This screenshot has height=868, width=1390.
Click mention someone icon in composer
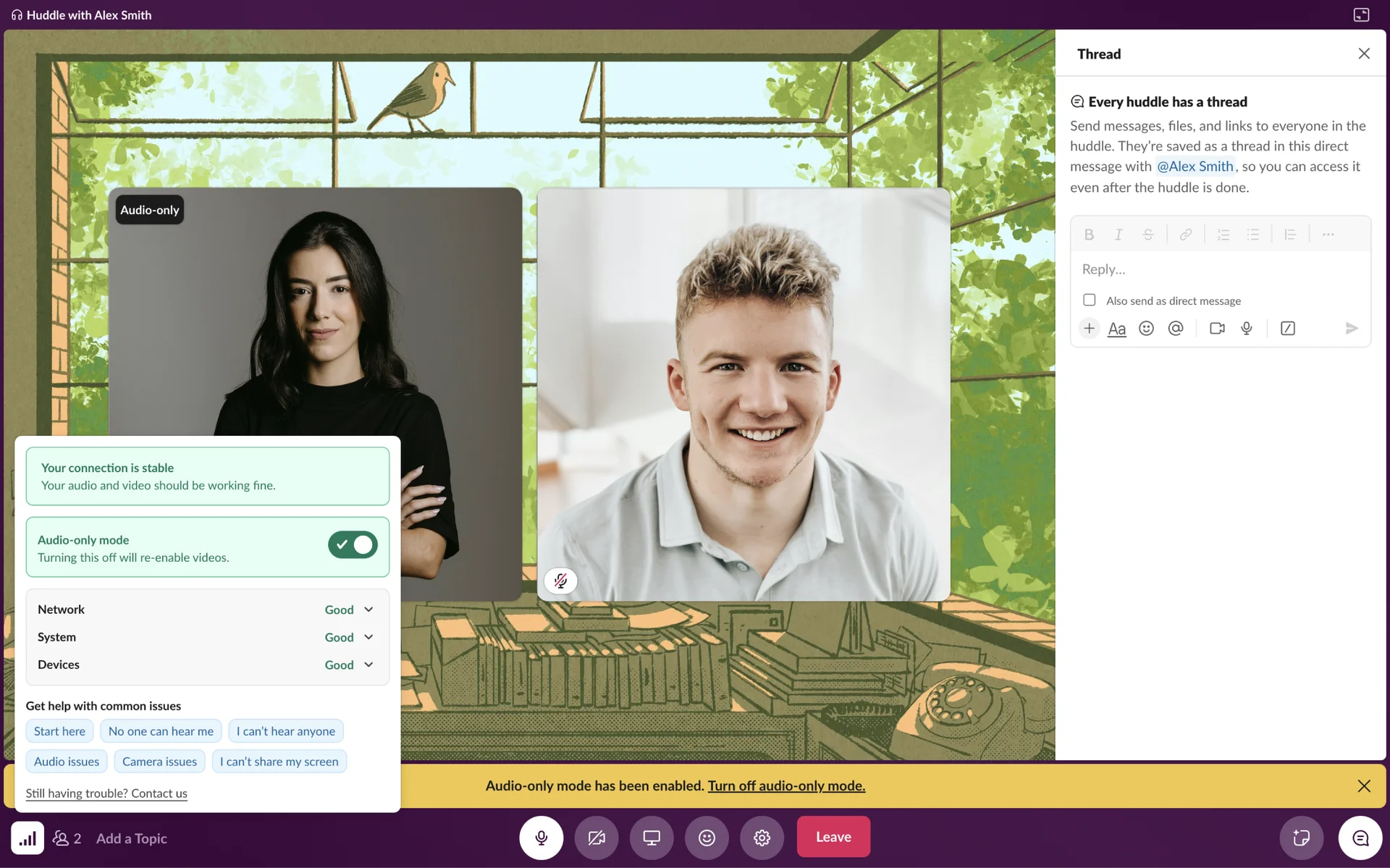(x=1176, y=329)
